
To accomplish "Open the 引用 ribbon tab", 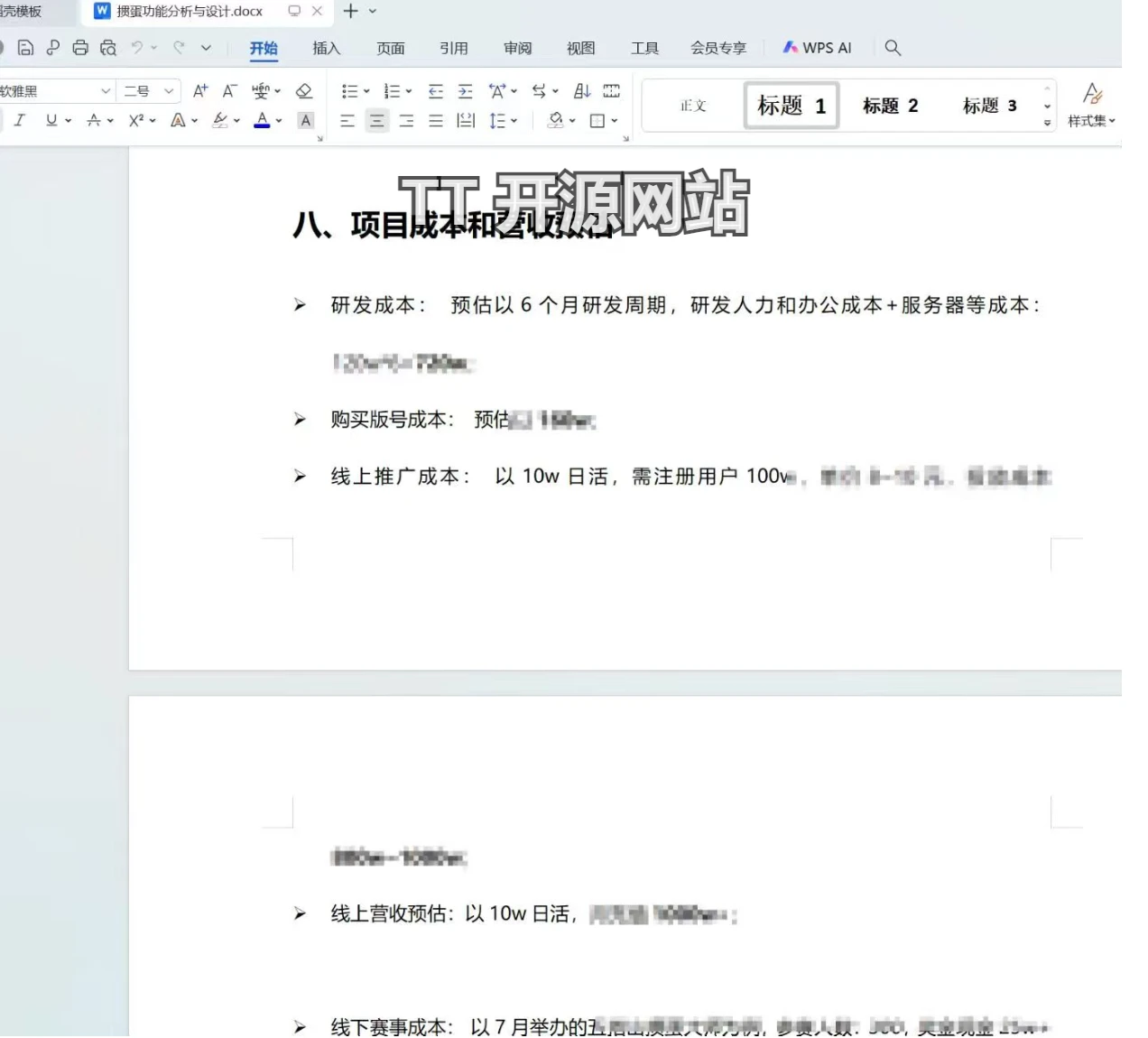I will tap(454, 48).
